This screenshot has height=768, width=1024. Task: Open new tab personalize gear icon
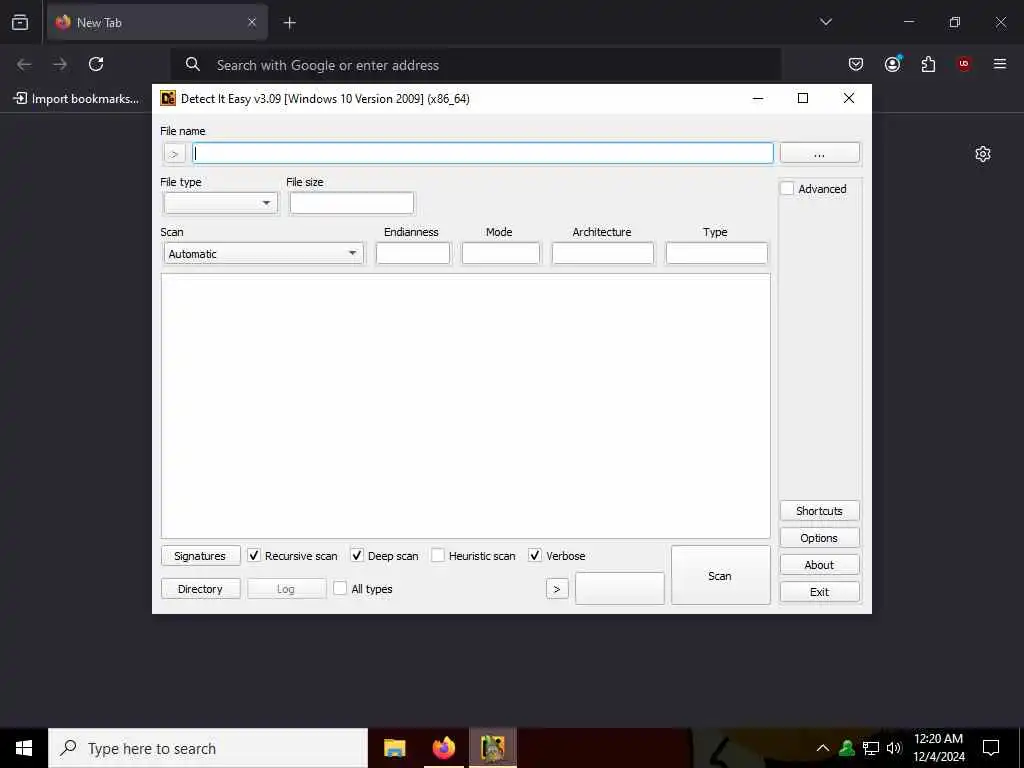click(x=983, y=154)
